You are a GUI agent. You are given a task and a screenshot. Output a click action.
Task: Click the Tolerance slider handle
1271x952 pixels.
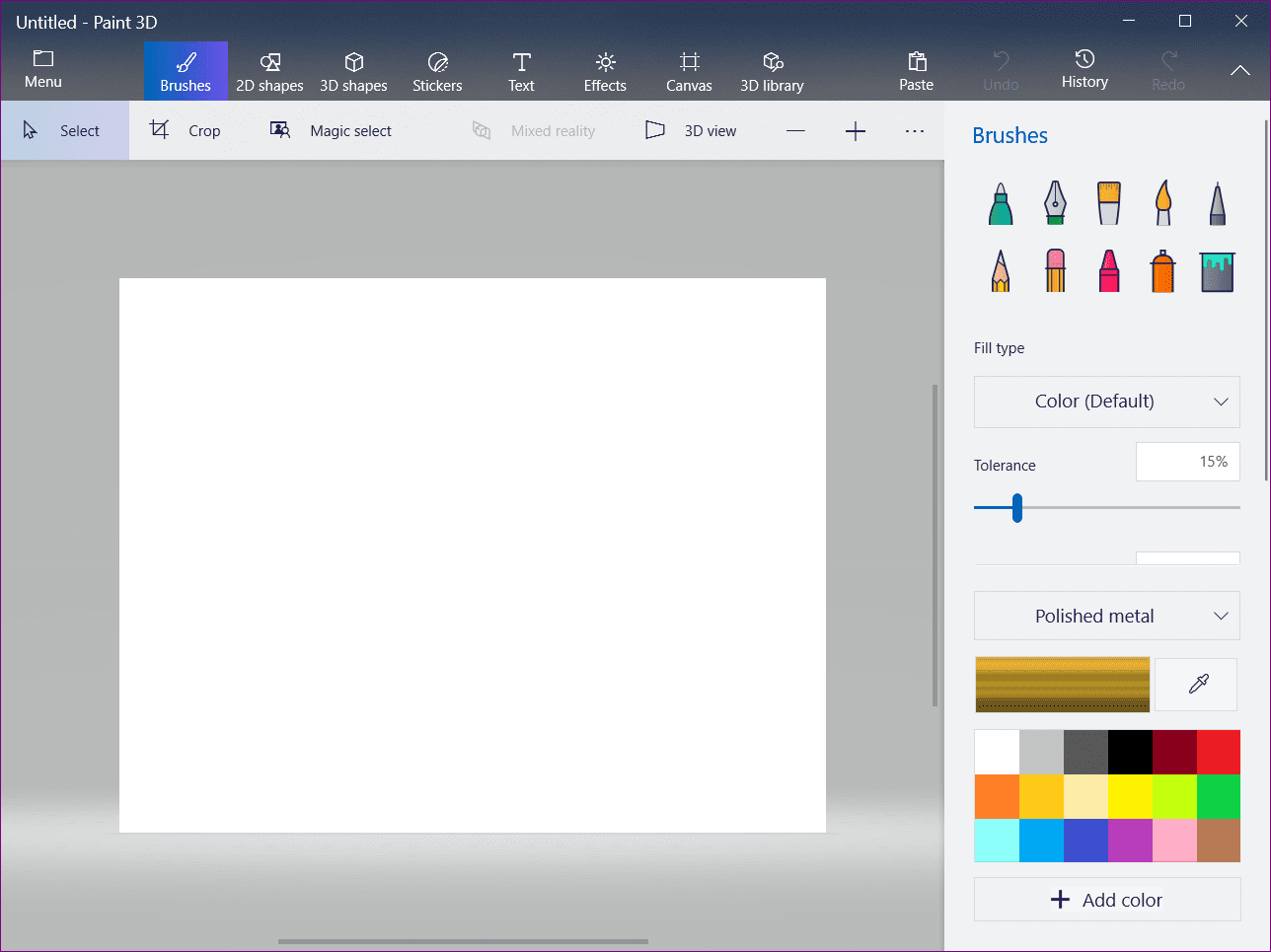(x=1016, y=508)
